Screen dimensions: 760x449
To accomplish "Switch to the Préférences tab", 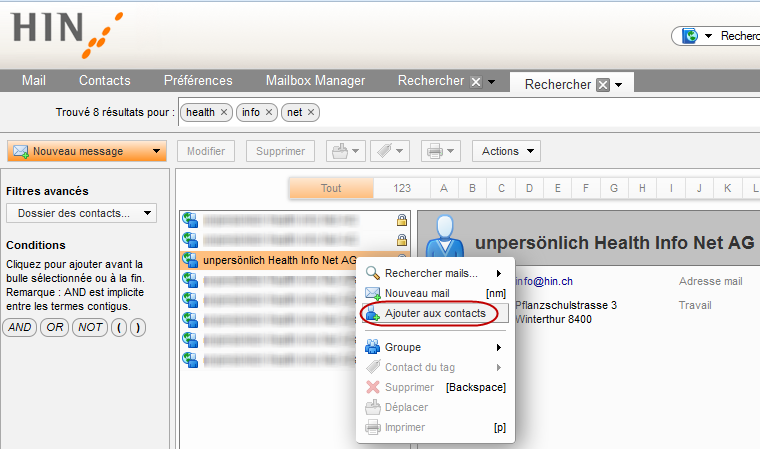I will point(198,80).
